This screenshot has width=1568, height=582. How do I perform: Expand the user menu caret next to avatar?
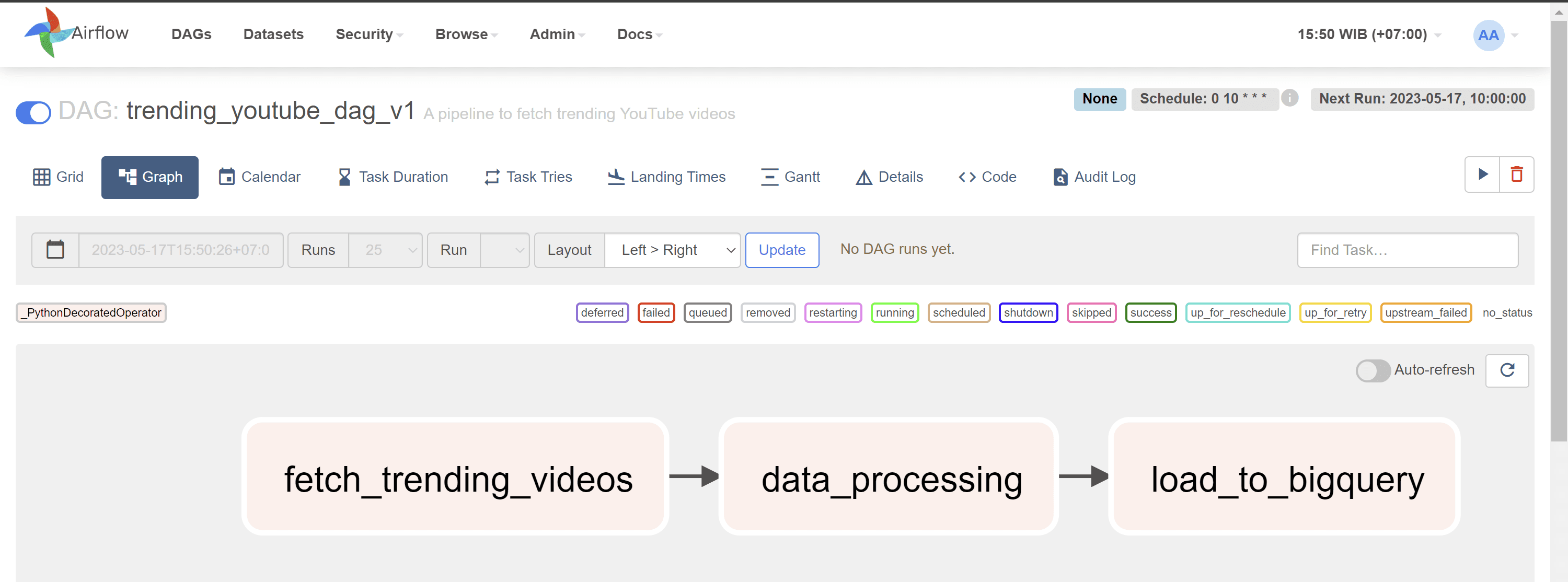point(1515,36)
